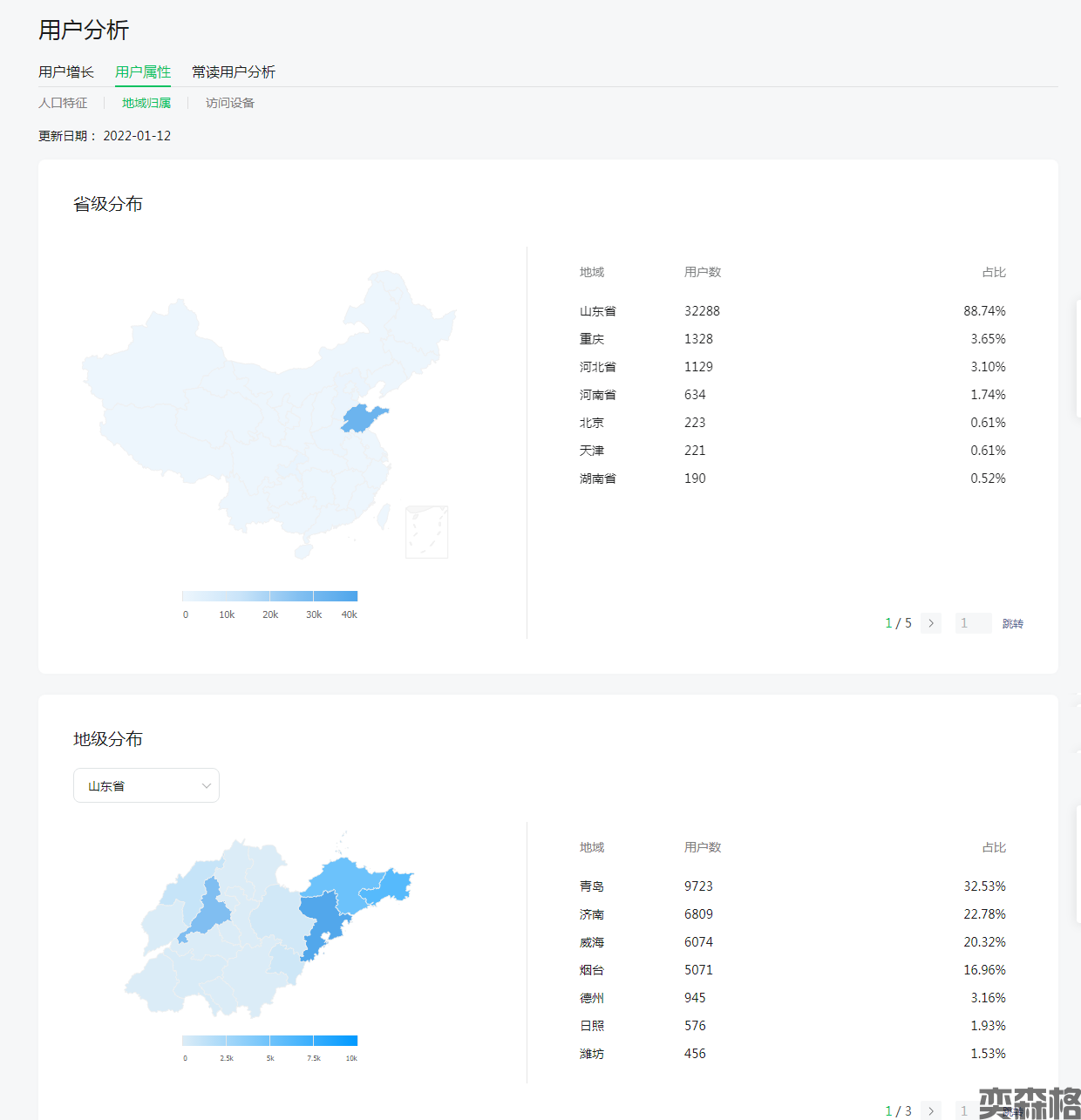
Task: Click the province map color legend slider
Action: tap(269, 596)
